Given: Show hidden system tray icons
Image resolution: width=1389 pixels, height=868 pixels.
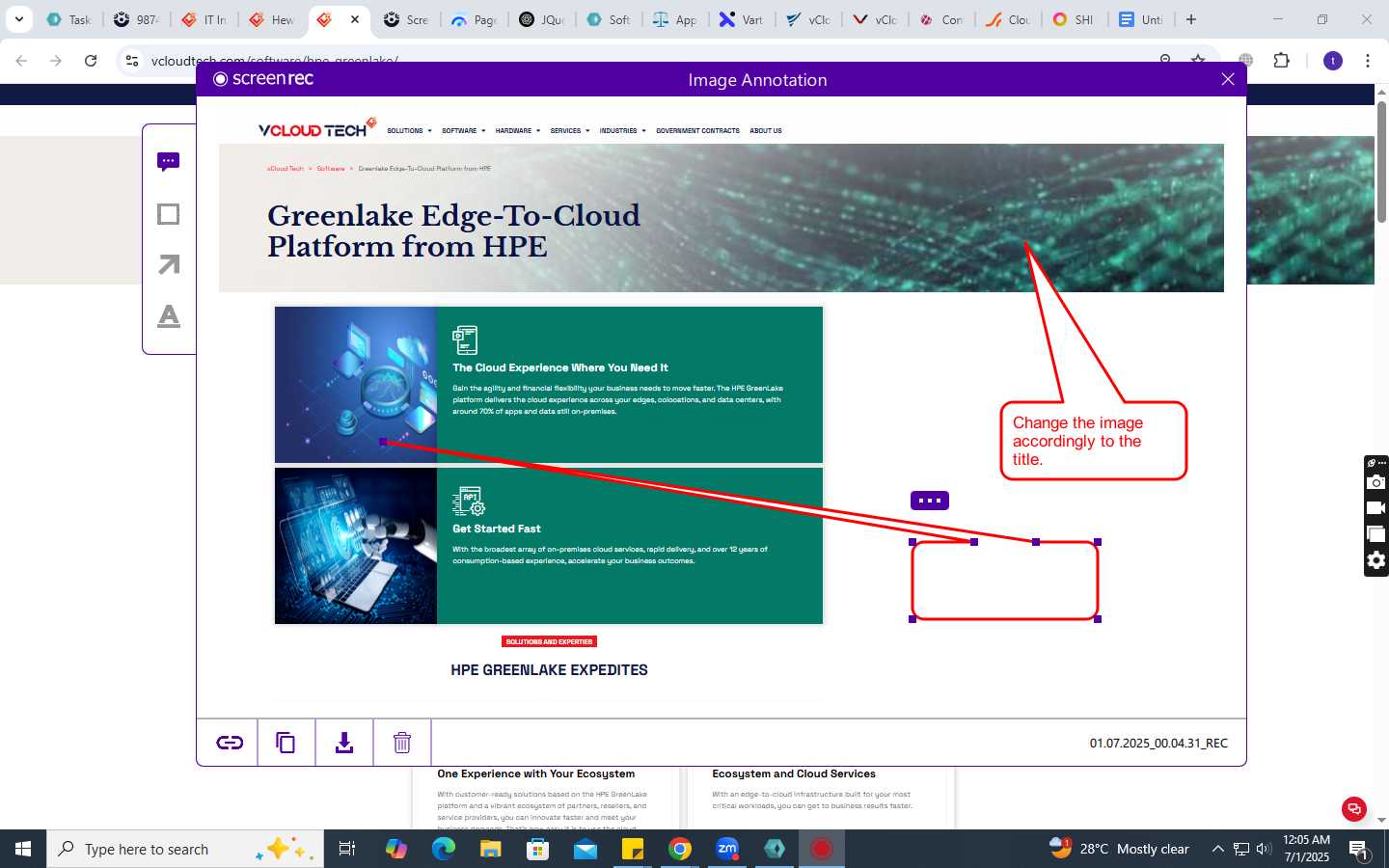Looking at the screenshot, I should pyautogui.click(x=1217, y=849).
